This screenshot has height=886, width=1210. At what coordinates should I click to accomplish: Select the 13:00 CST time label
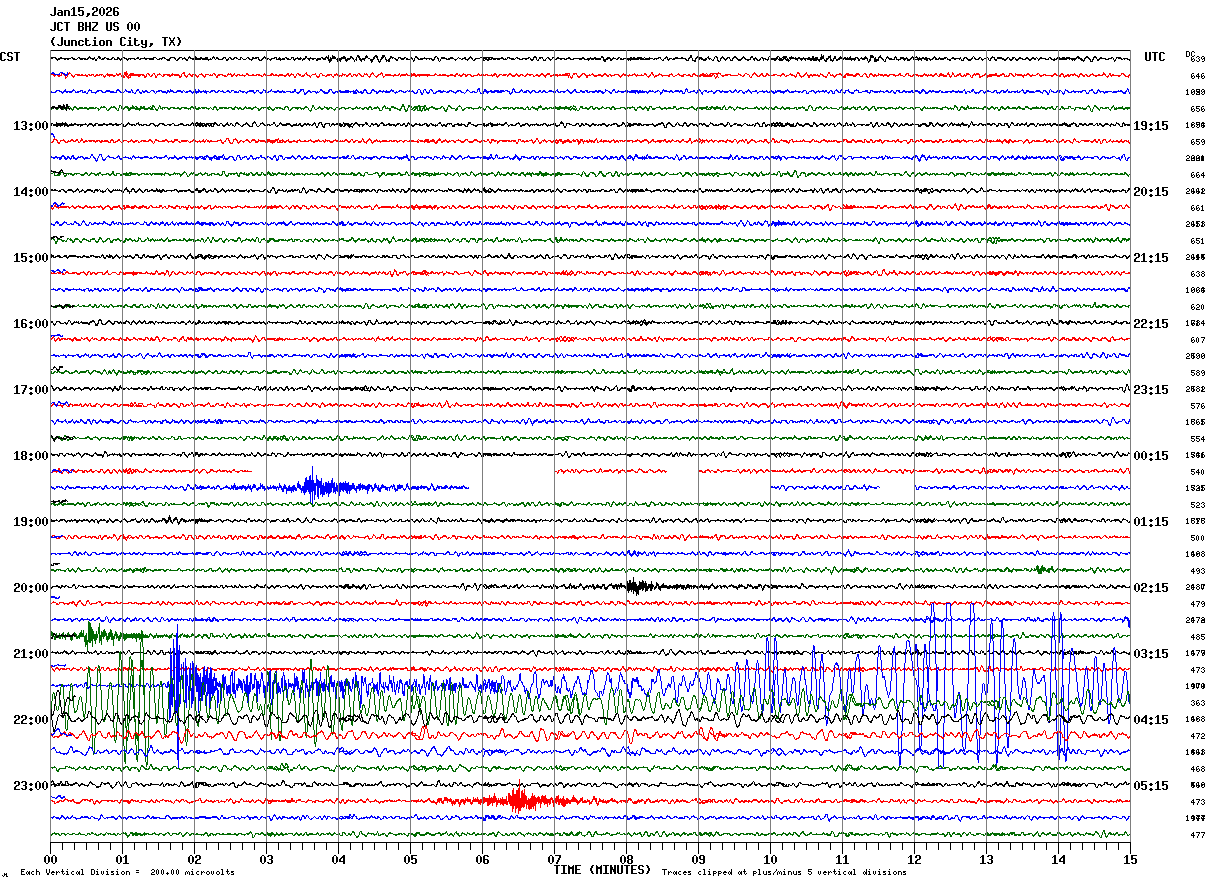pos(30,126)
